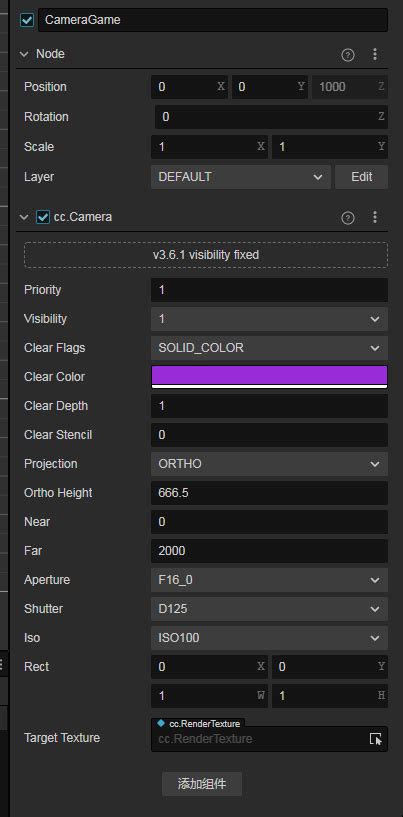
Task: Open the cc.Camera component options menu
Action: [375, 217]
